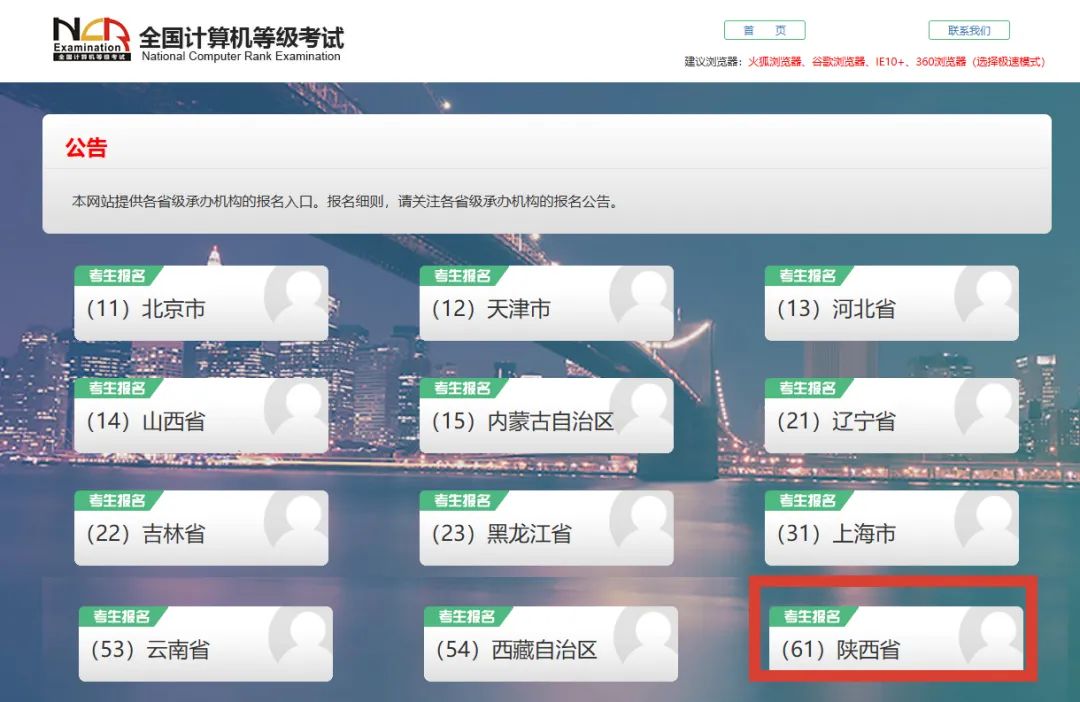Select the (14) 山西省 registration card
This screenshot has width=1080, height=702.
click(x=200, y=415)
